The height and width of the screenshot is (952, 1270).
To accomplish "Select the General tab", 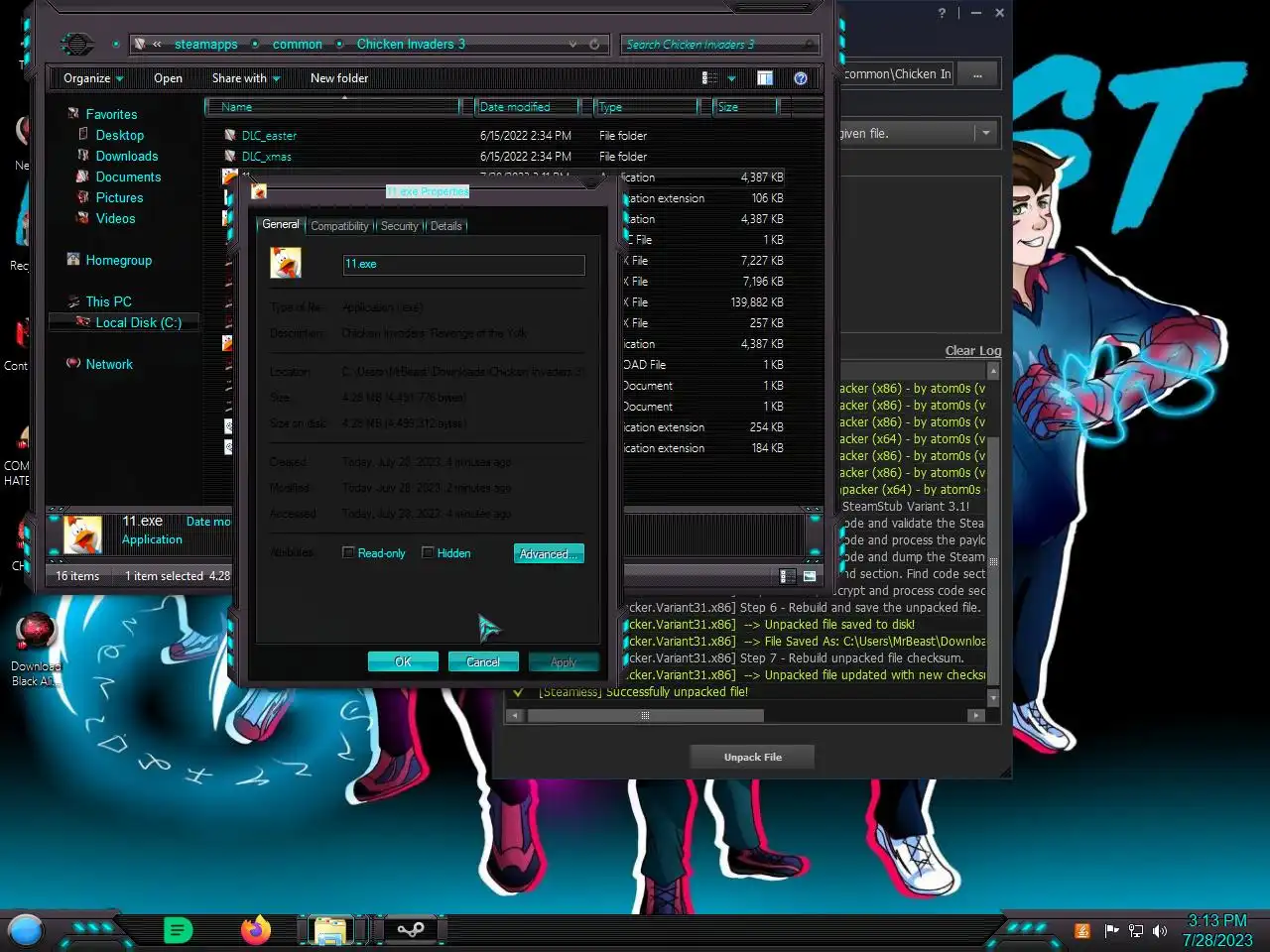I will point(281,224).
